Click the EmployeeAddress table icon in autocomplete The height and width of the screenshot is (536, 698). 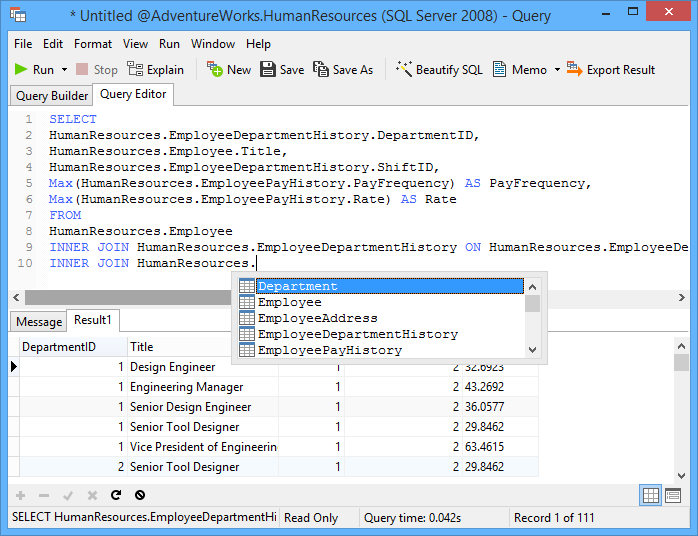point(247,318)
